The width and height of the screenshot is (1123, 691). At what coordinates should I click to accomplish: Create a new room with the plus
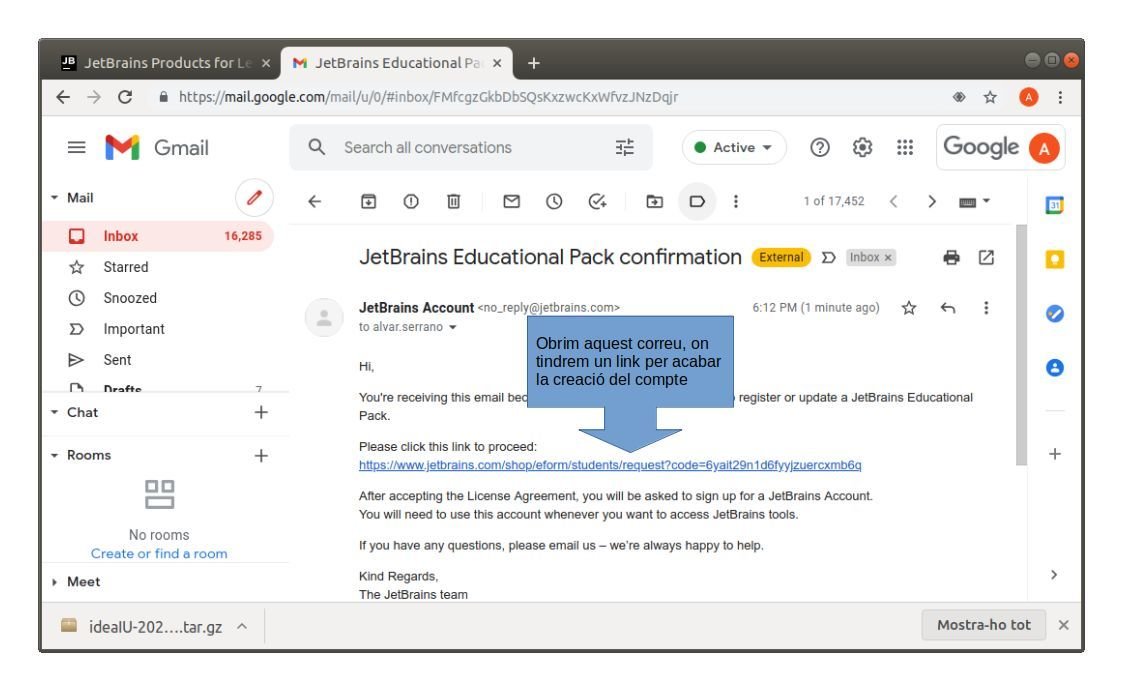261,456
